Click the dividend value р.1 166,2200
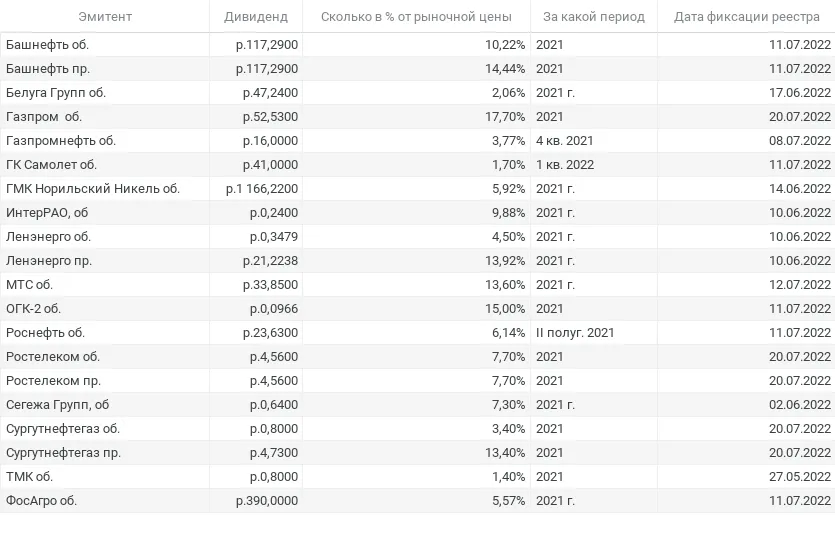The width and height of the screenshot is (835, 535). (261, 188)
